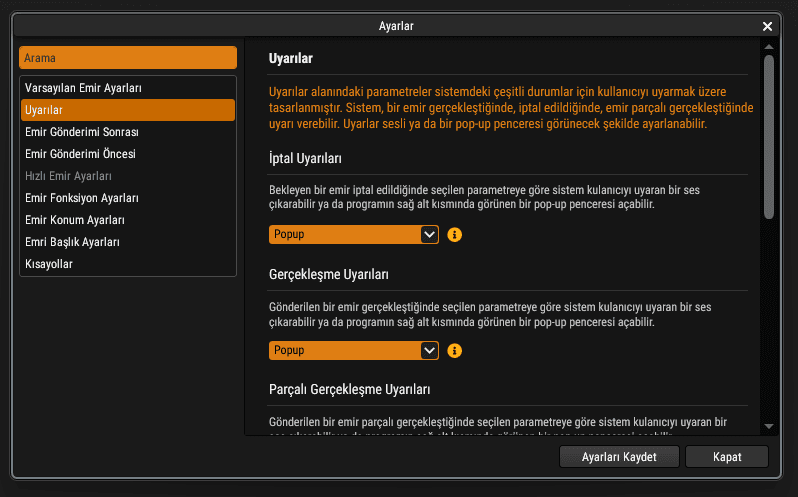Choose Emri Başlık Ayarları item
The image size is (798, 497).
[x=128, y=242]
